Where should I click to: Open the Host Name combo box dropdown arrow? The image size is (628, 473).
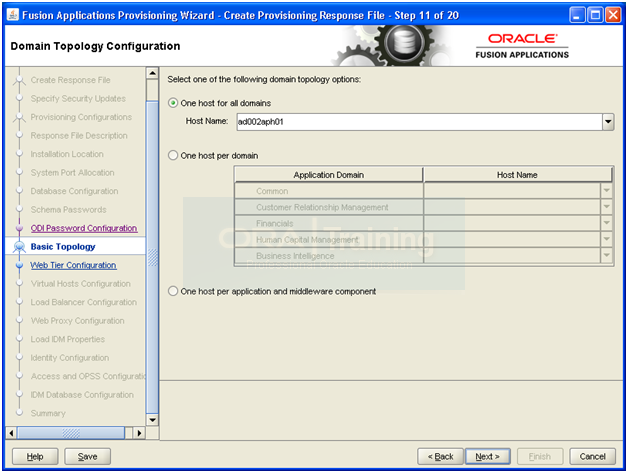click(x=608, y=122)
